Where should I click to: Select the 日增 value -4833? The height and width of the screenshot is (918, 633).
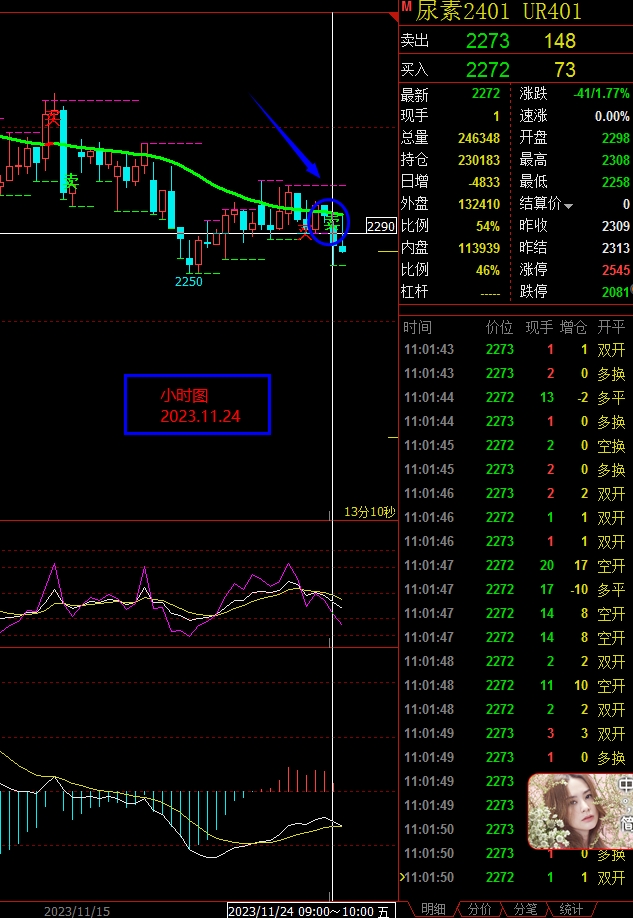[x=484, y=182]
